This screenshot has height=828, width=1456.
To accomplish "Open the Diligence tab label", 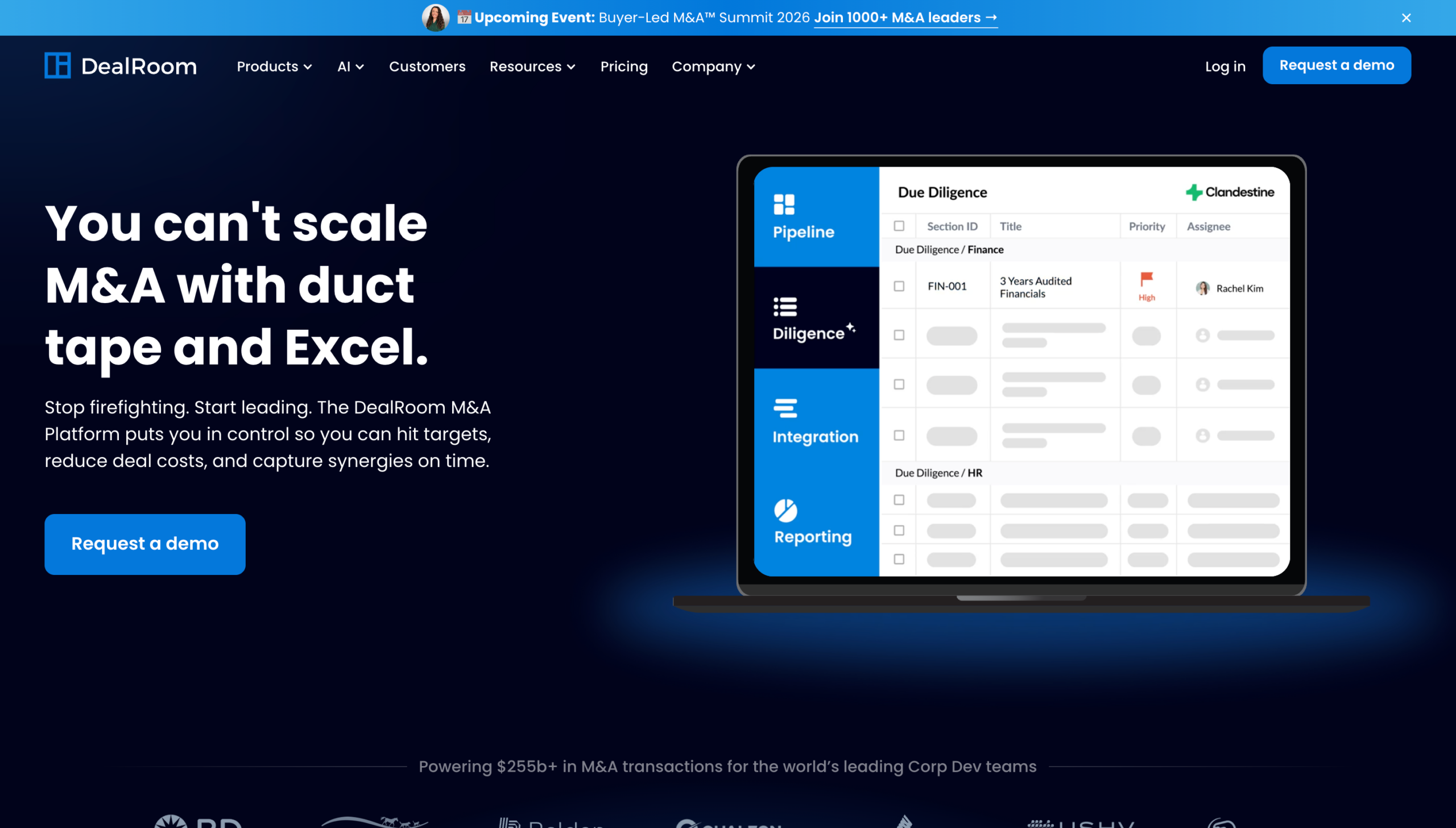I will (808, 333).
